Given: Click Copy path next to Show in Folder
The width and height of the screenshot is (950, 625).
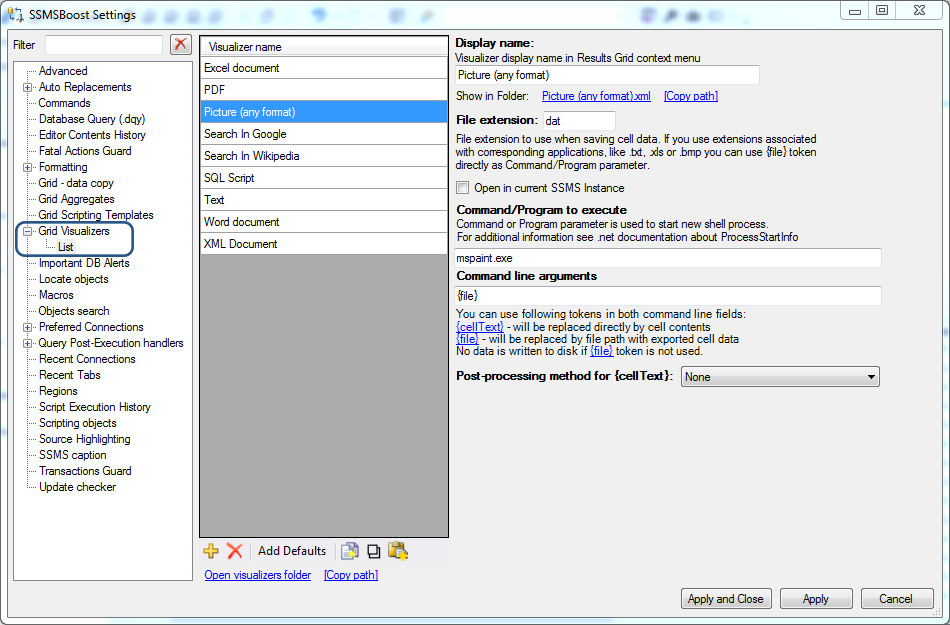Looking at the screenshot, I should [x=691, y=96].
